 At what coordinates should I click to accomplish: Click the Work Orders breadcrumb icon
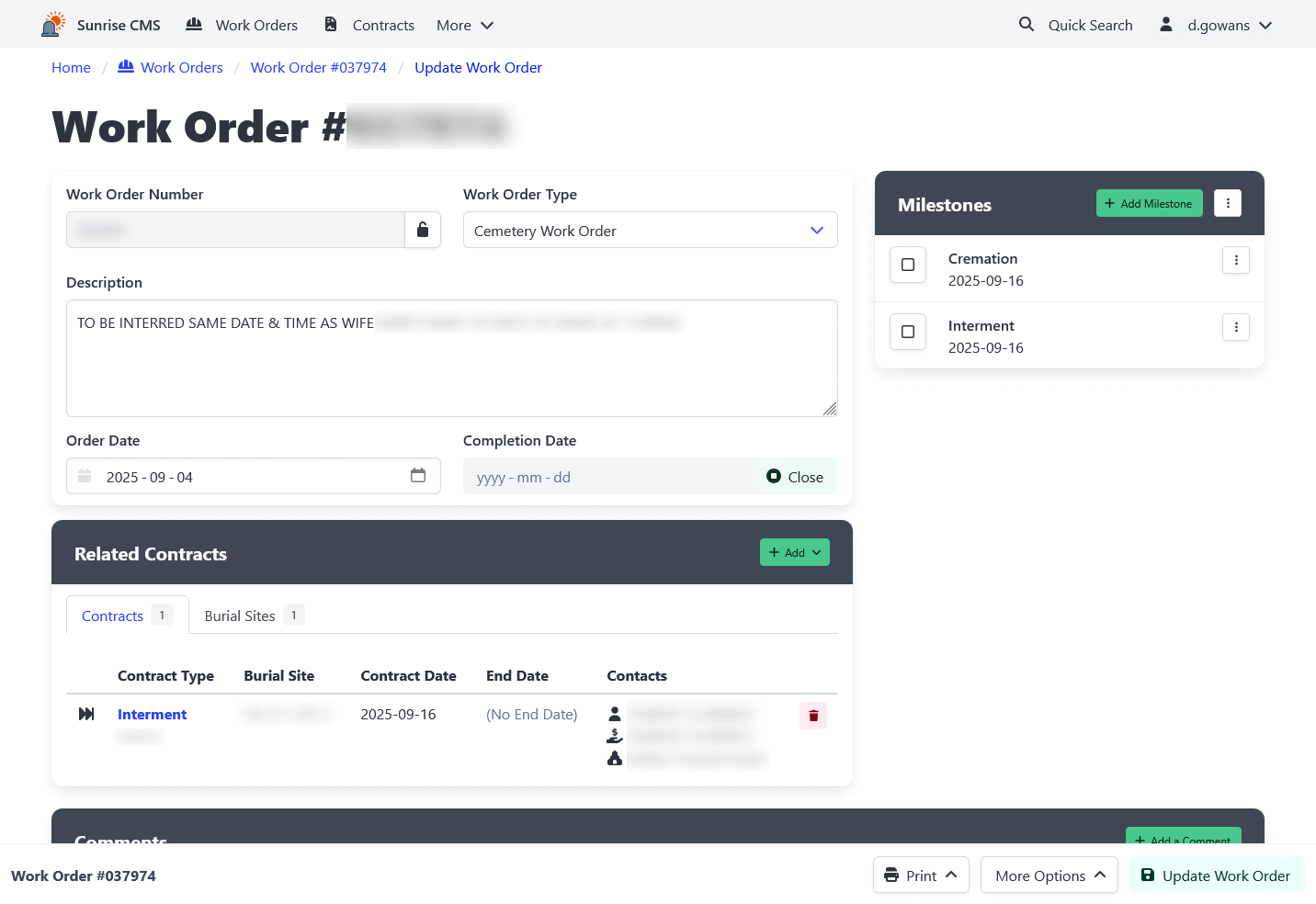(126, 67)
